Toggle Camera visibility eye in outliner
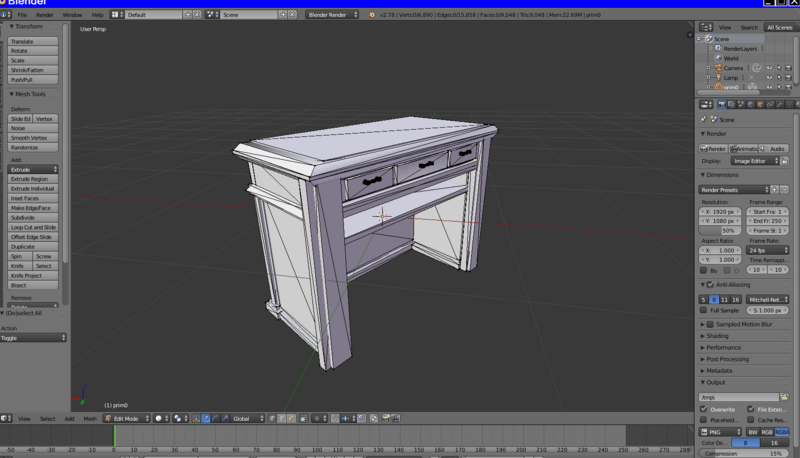Screen dimensions: 800x458 pyautogui.click(x=769, y=68)
